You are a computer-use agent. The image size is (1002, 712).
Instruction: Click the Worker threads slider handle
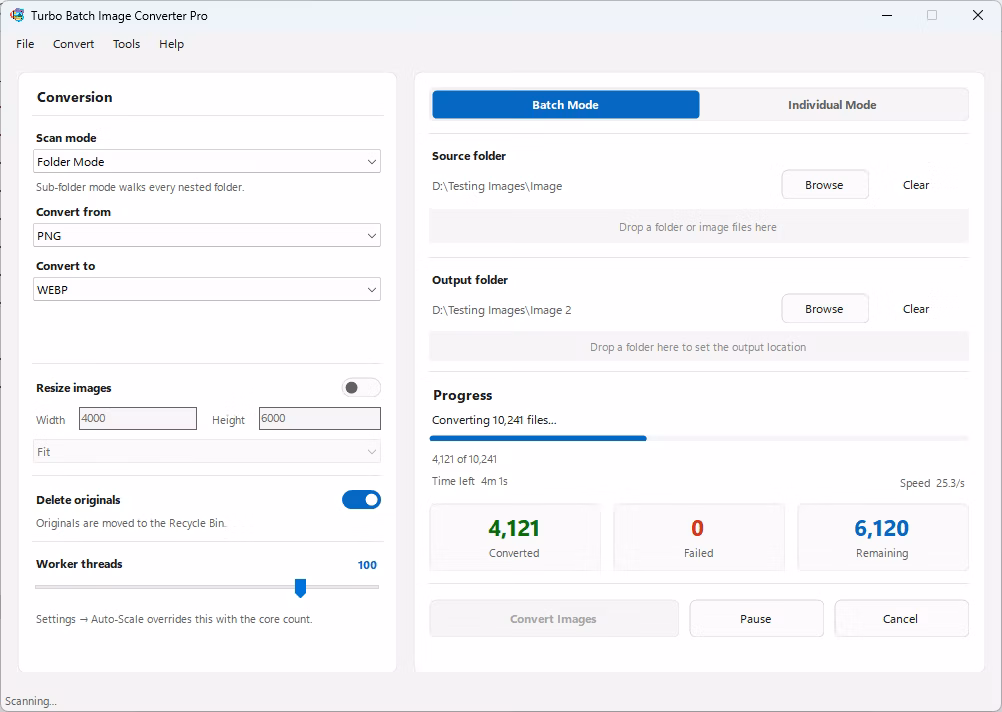(300, 587)
